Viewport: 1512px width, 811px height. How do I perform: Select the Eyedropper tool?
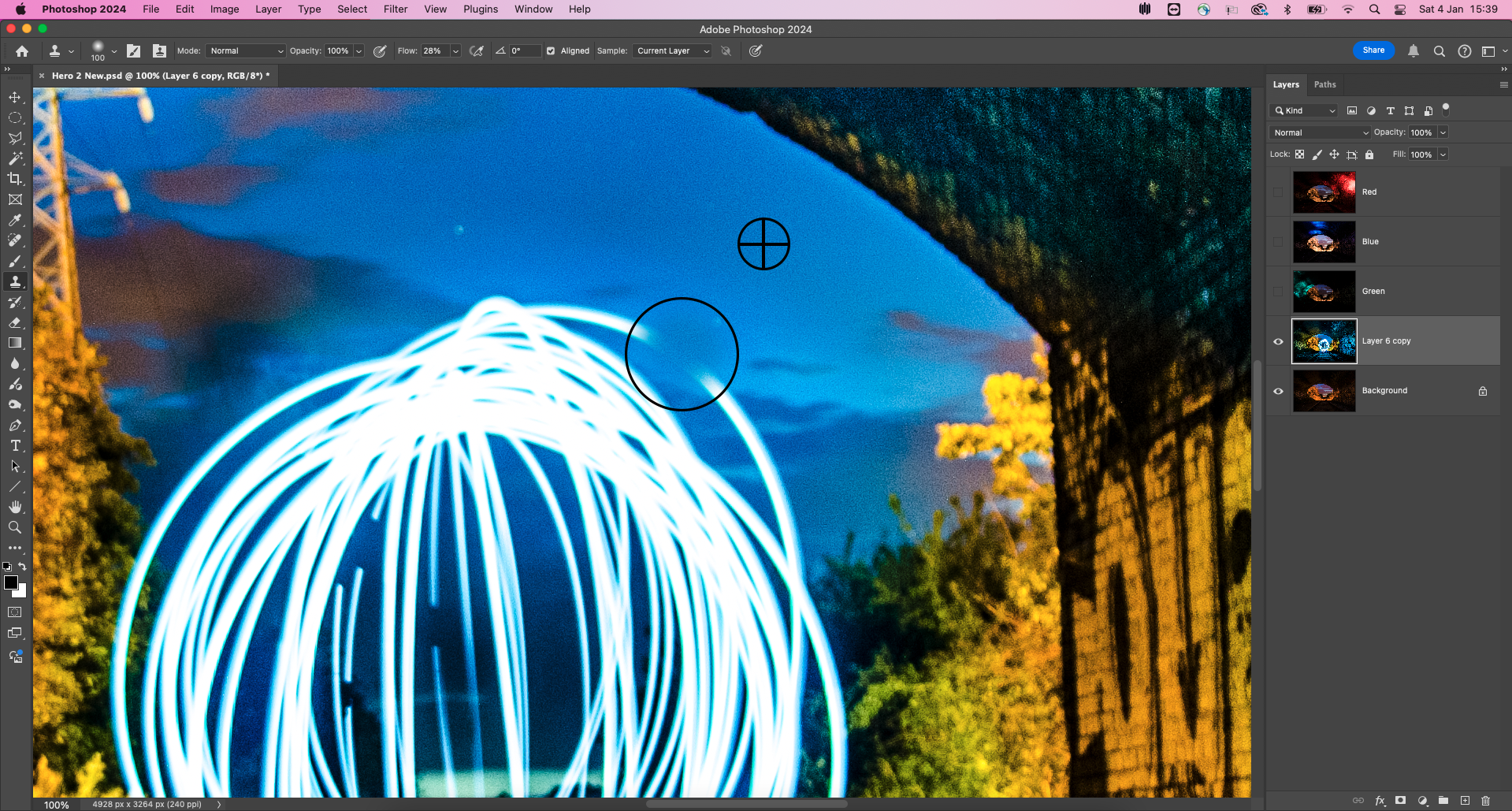(x=15, y=220)
